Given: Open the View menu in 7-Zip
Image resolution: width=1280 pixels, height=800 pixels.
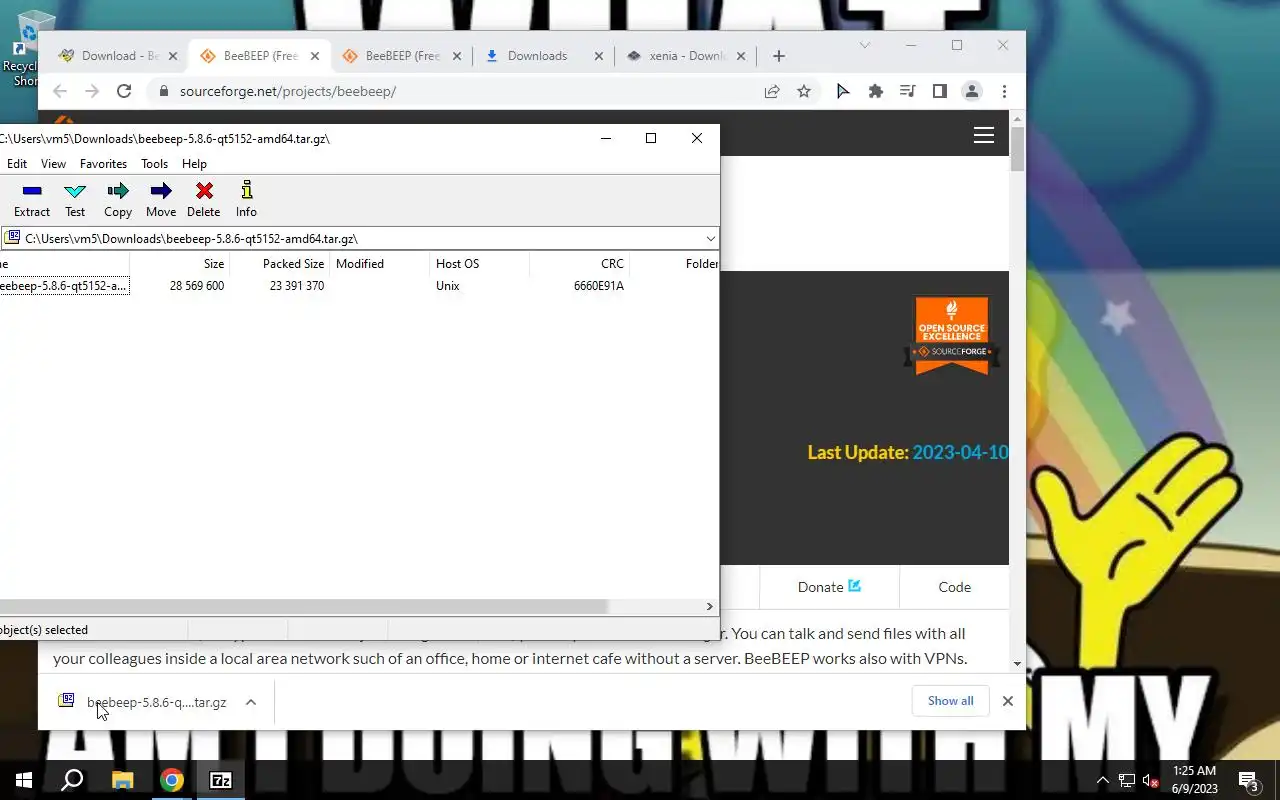Looking at the screenshot, I should click(53, 164).
